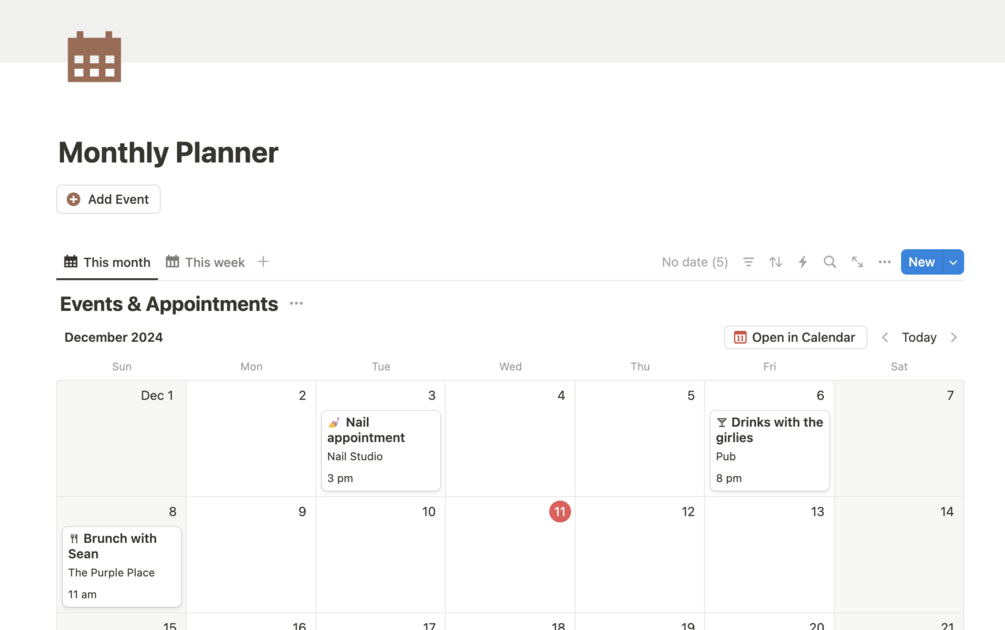Image resolution: width=1005 pixels, height=630 pixels.
Task: Select the highlighted red date 11
Action: point(560,512)
